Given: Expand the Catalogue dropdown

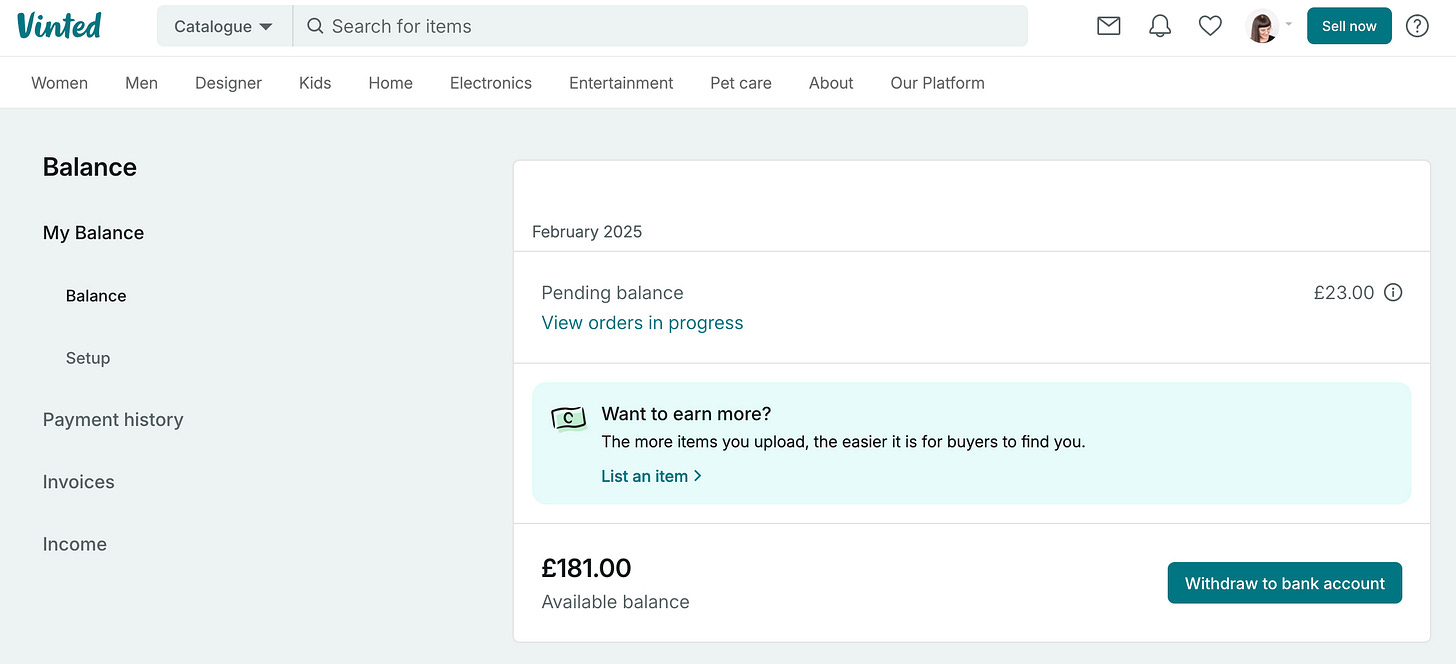Looking at the screenshot, I should (x=224, y=26).
